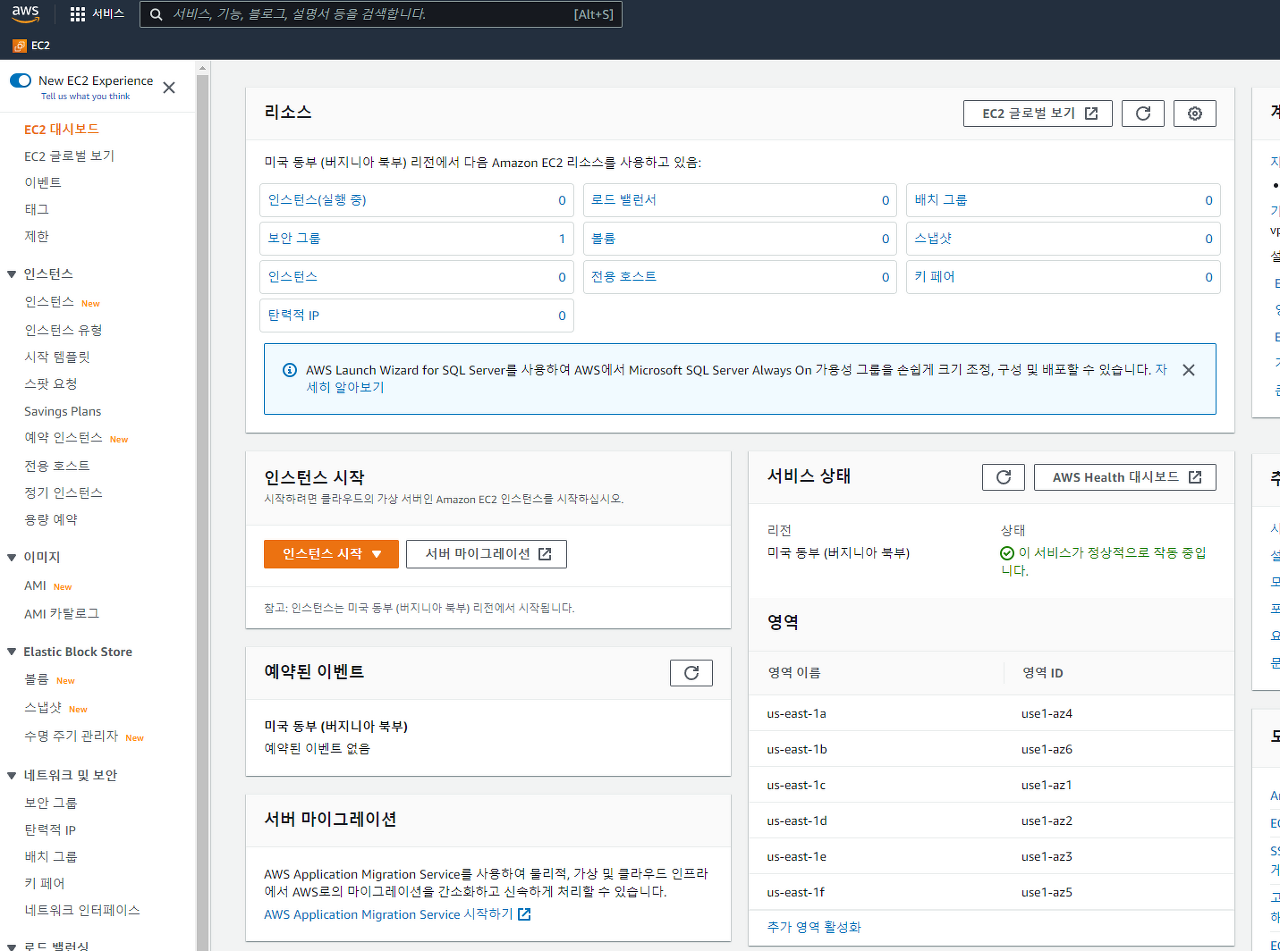Open 로드 밸런서 resource card
The width and height of the screenshot is (1280, 951).
740,200
